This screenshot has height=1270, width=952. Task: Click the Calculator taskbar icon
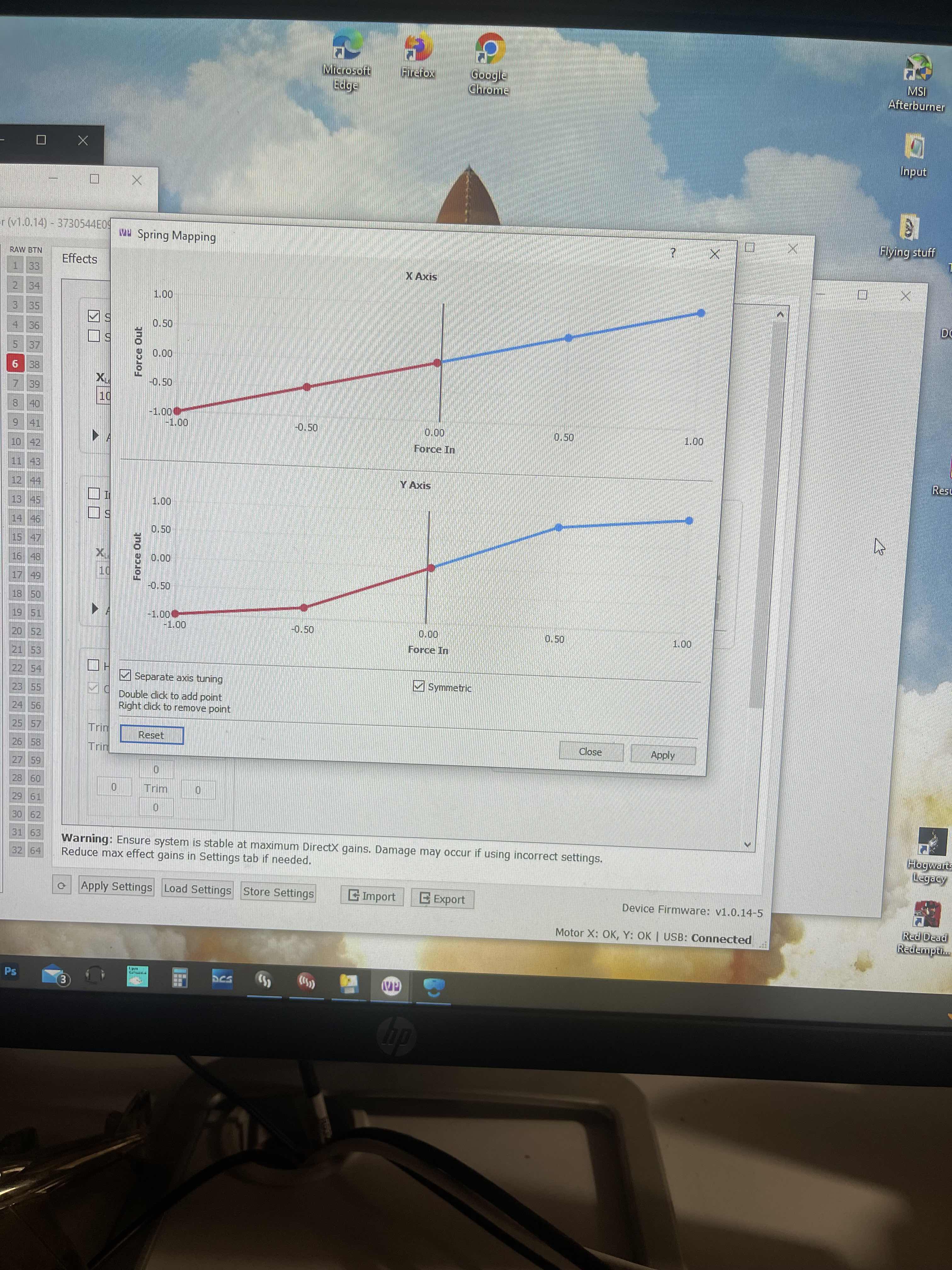click(x=180, y=978)
